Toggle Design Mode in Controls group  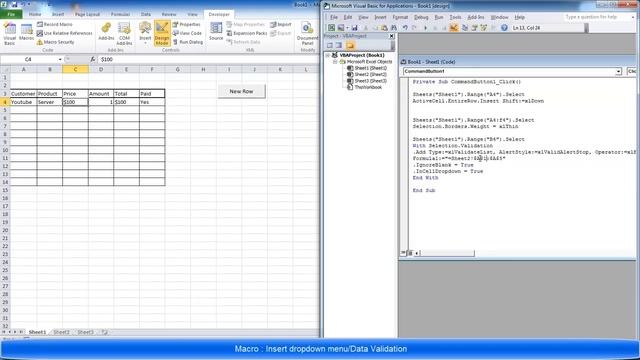pyautogui.click(x=162, y=33)
